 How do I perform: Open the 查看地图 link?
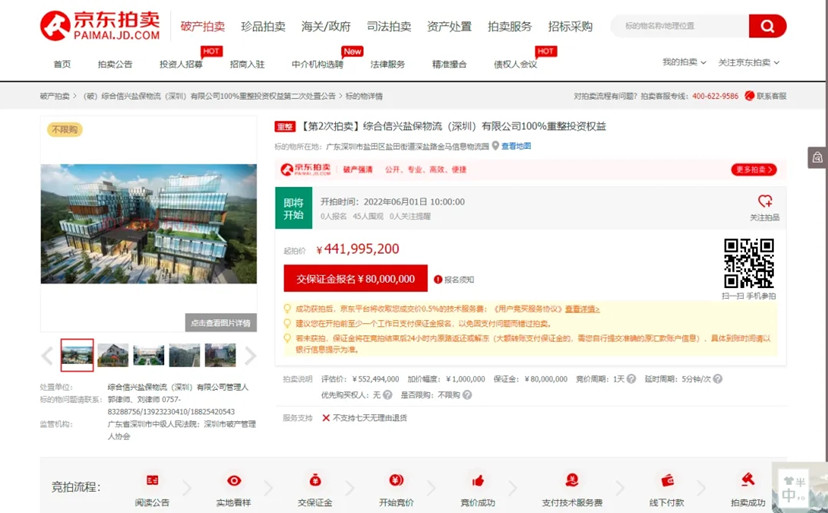(x=516, y=146)
